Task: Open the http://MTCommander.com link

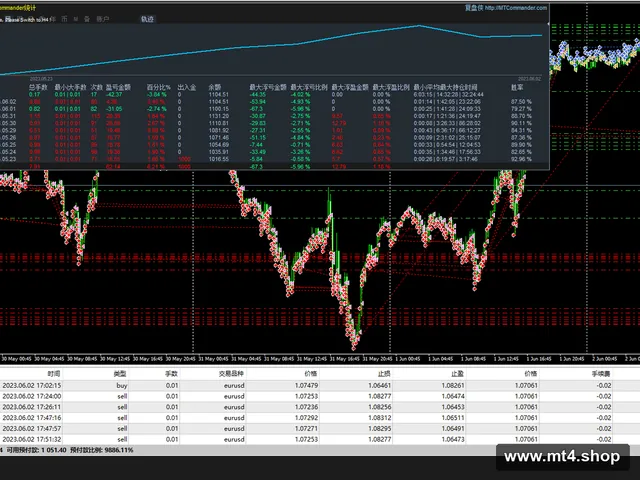Action: 516,8
